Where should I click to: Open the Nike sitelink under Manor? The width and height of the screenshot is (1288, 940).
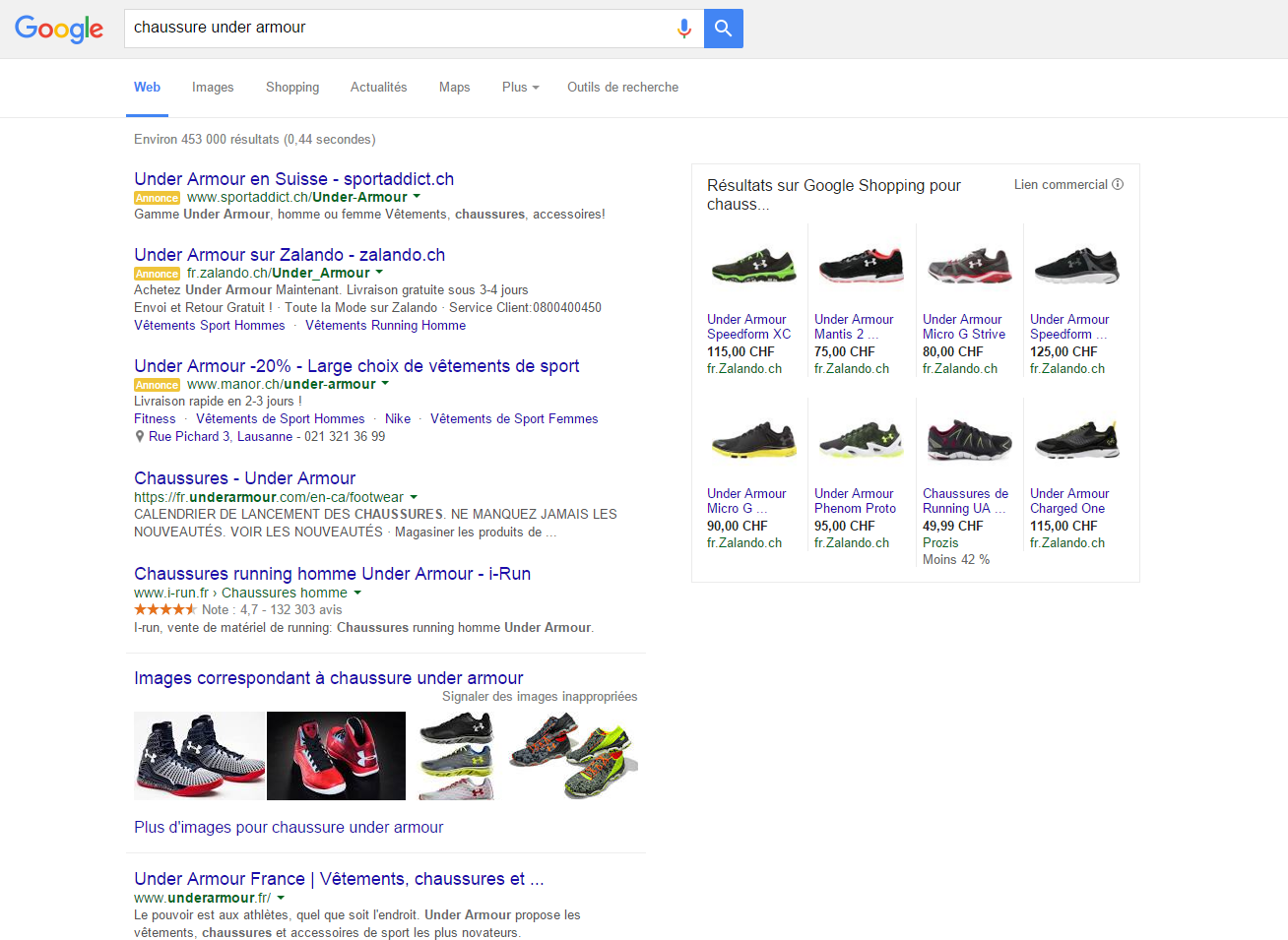pos(398,419)
